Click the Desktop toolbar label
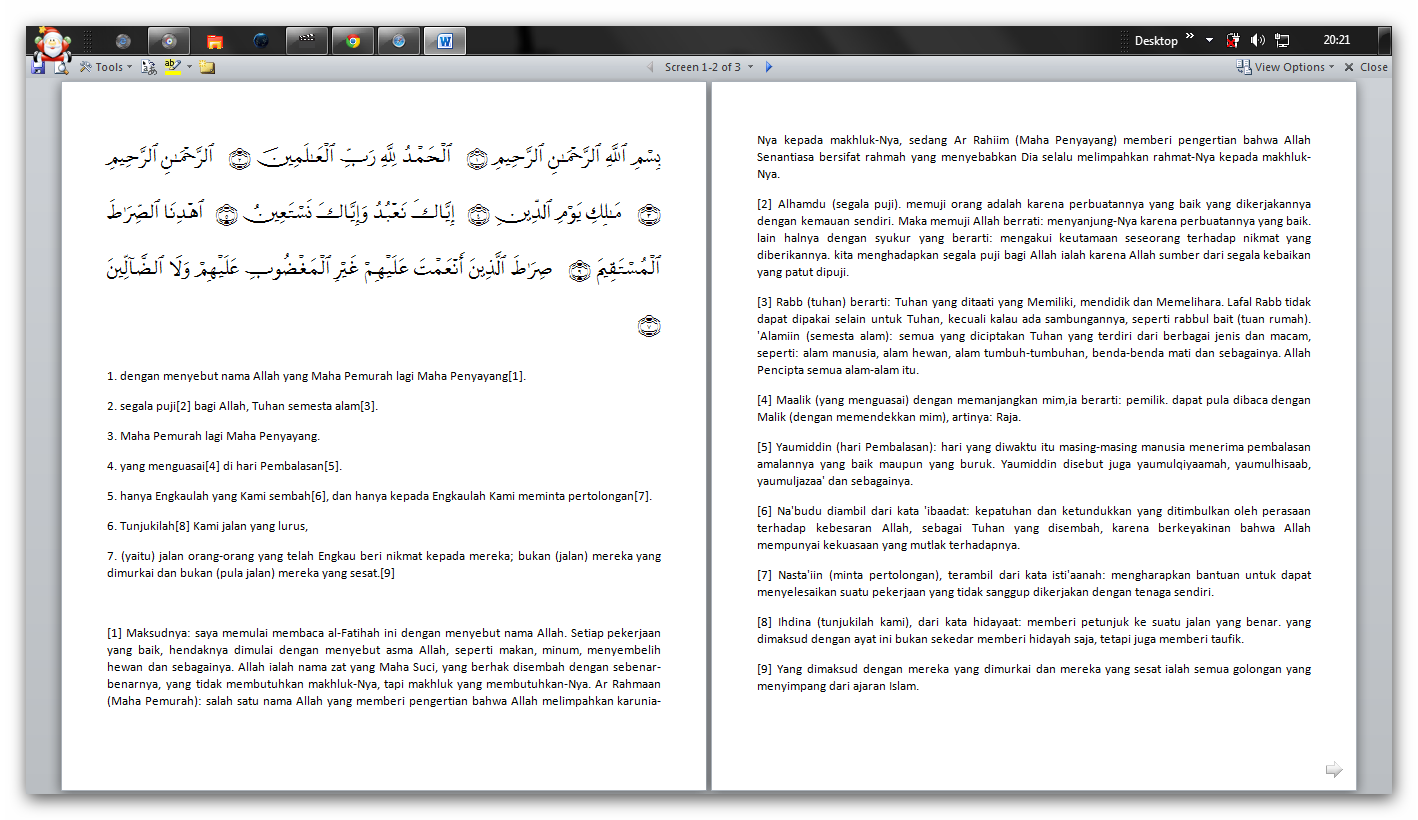This screenshot has width=1418, height=820. tap(1156, 41)
